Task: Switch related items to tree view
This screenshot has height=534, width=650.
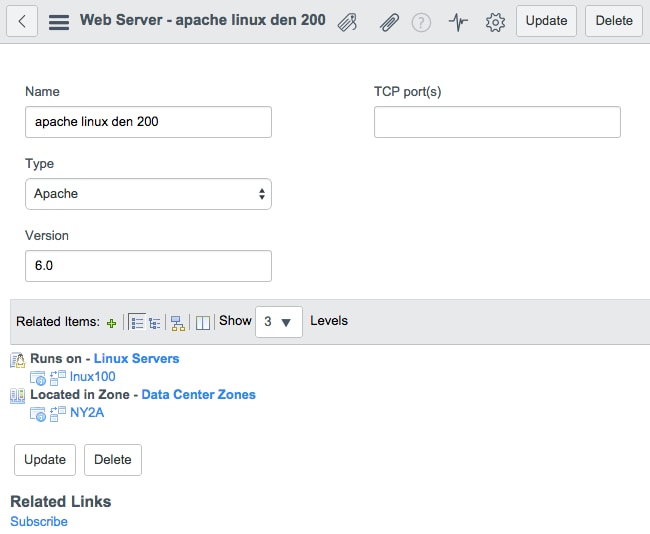Action: pyautogui.click(x=155, y=323)
